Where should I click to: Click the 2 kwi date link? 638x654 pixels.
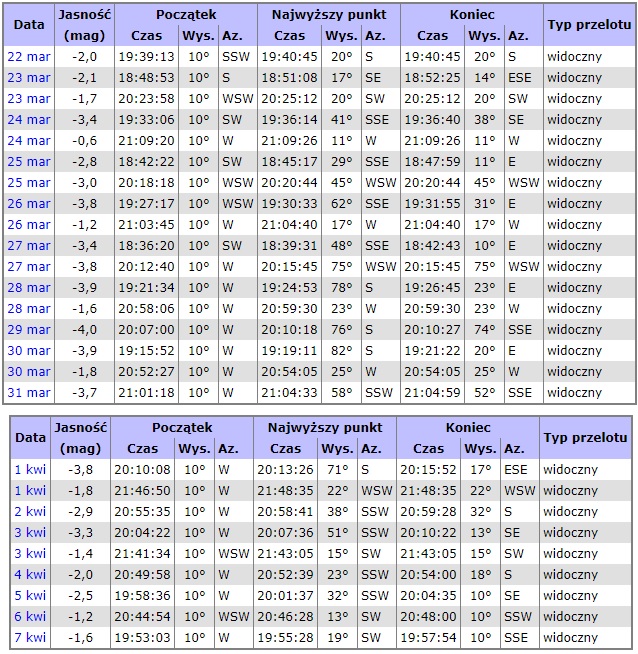pos(30,511)
